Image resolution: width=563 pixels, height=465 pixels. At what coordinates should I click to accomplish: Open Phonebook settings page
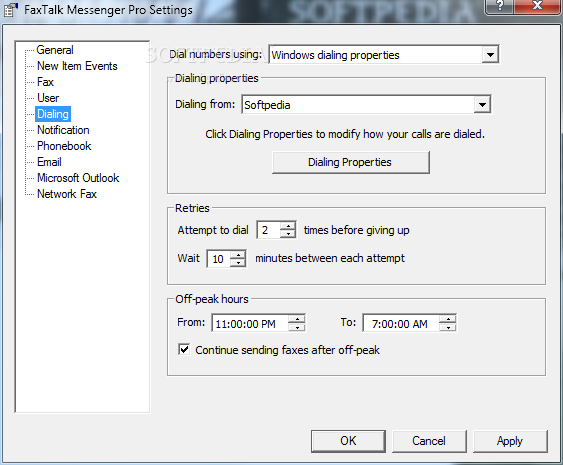[64, 146]
